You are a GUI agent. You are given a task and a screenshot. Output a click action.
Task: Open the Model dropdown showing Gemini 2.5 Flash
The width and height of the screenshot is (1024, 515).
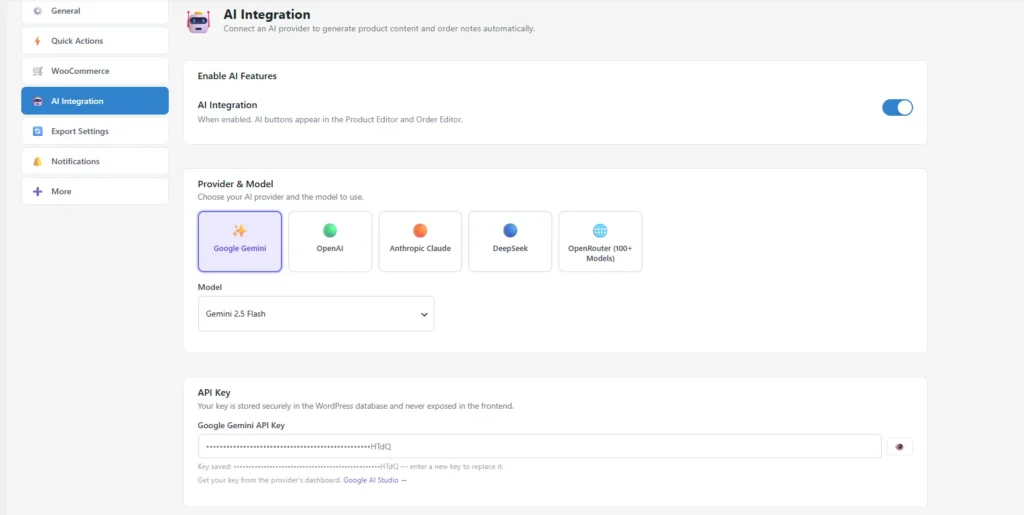316,314
